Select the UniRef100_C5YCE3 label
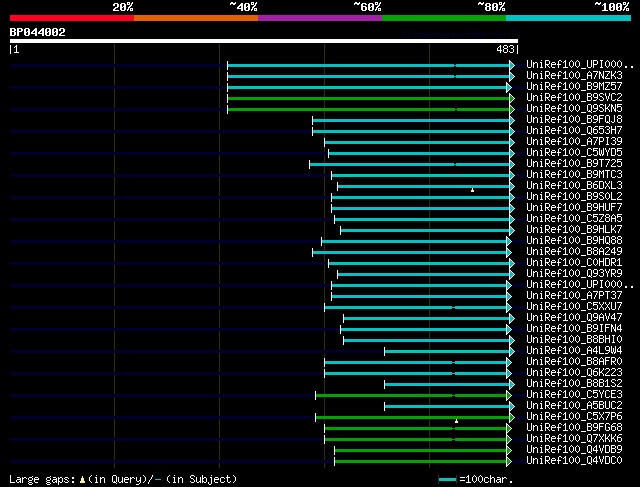 coord(574,395)
